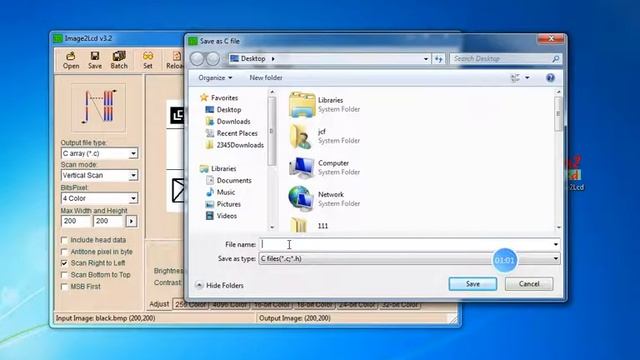Select the Computer icon in file list
Image resolution: width=640 pixels, height=360 pixels.
pyautogui.click(x=301, y=168)
